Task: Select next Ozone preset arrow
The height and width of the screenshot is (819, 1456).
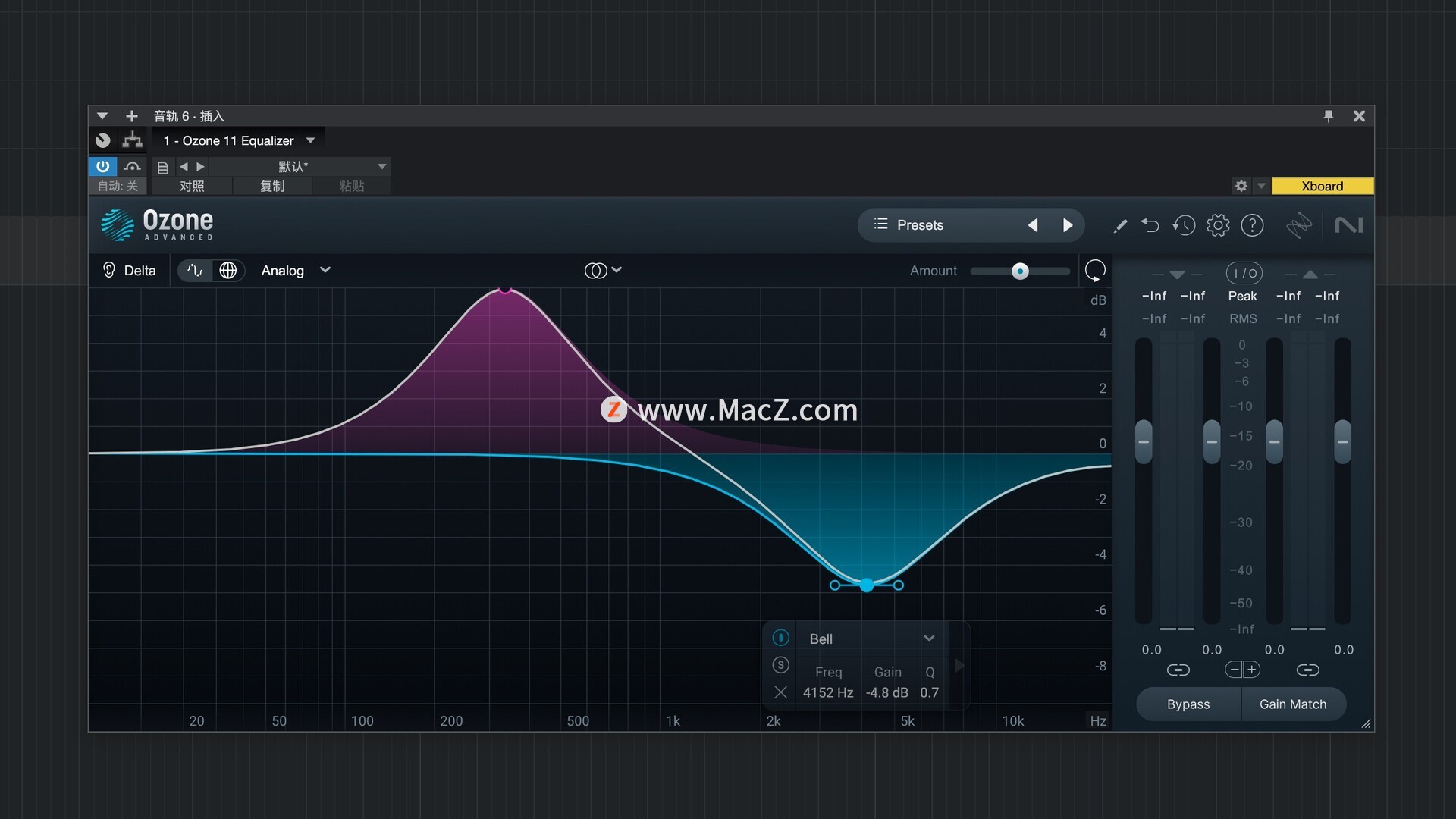Action: [x=1068, y=225]
